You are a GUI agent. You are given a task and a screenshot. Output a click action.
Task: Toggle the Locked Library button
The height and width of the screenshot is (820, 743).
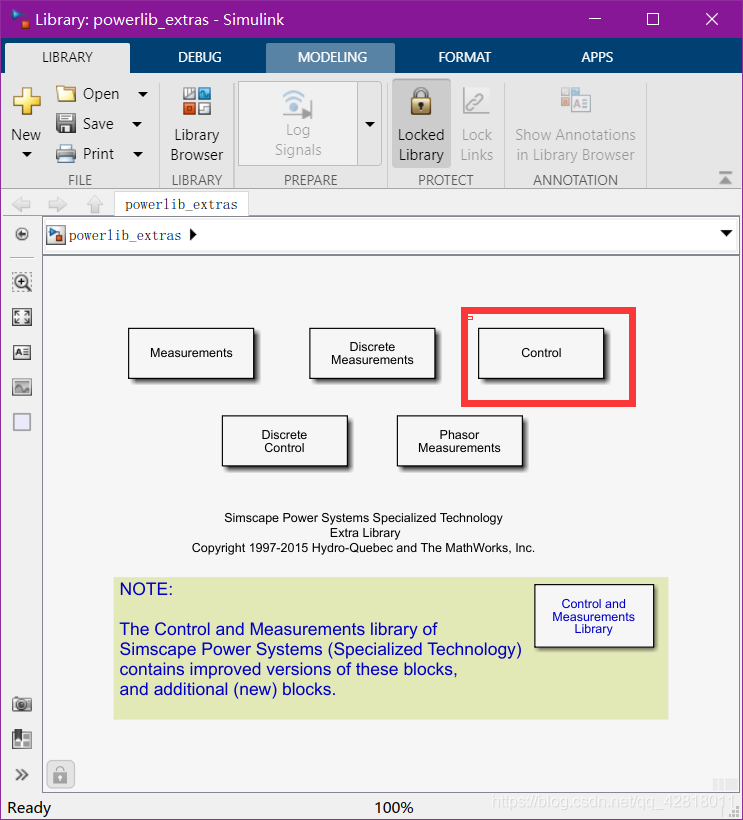coord(421,124)
